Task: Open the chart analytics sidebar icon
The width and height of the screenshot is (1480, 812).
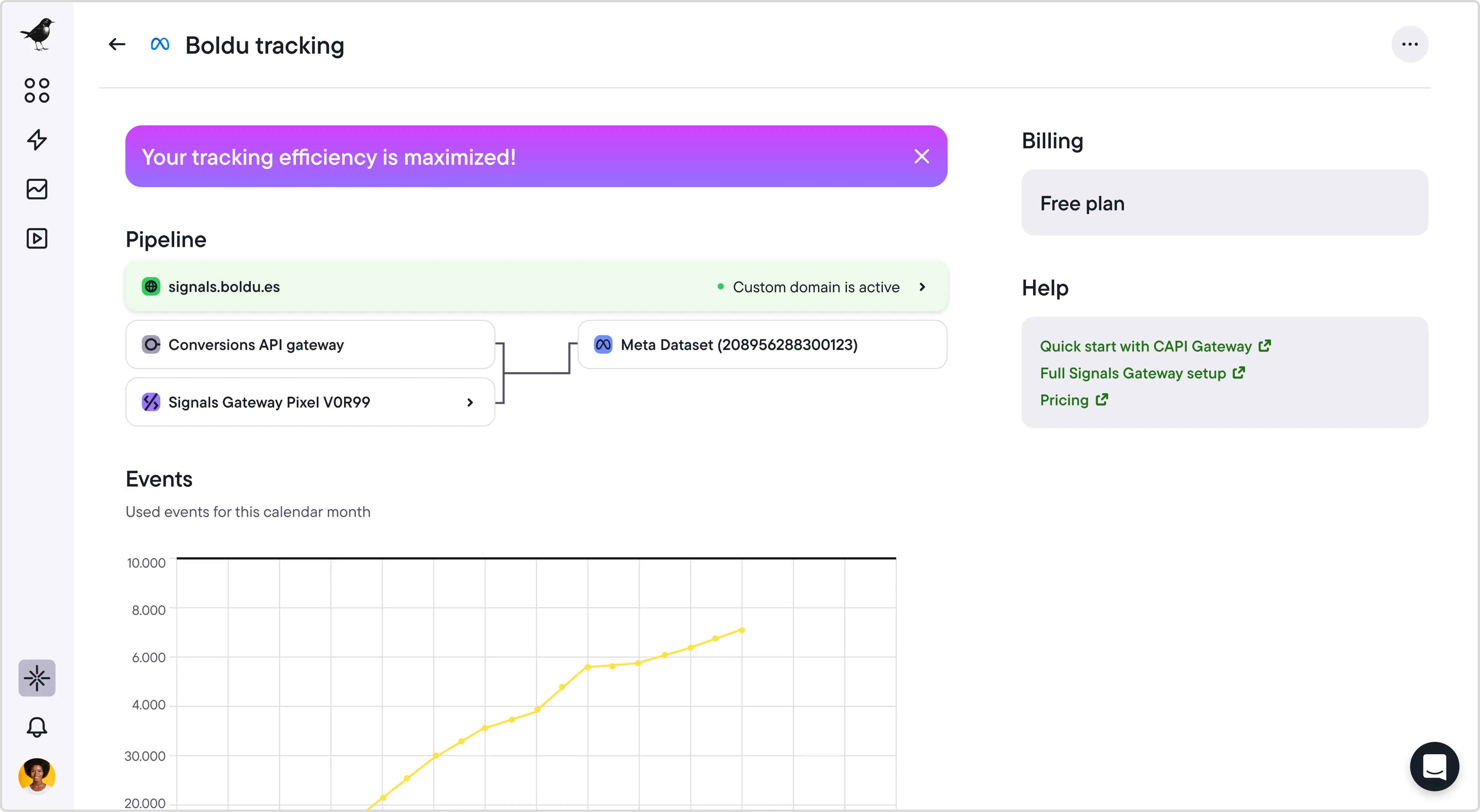Action: (x=37, y=189)
